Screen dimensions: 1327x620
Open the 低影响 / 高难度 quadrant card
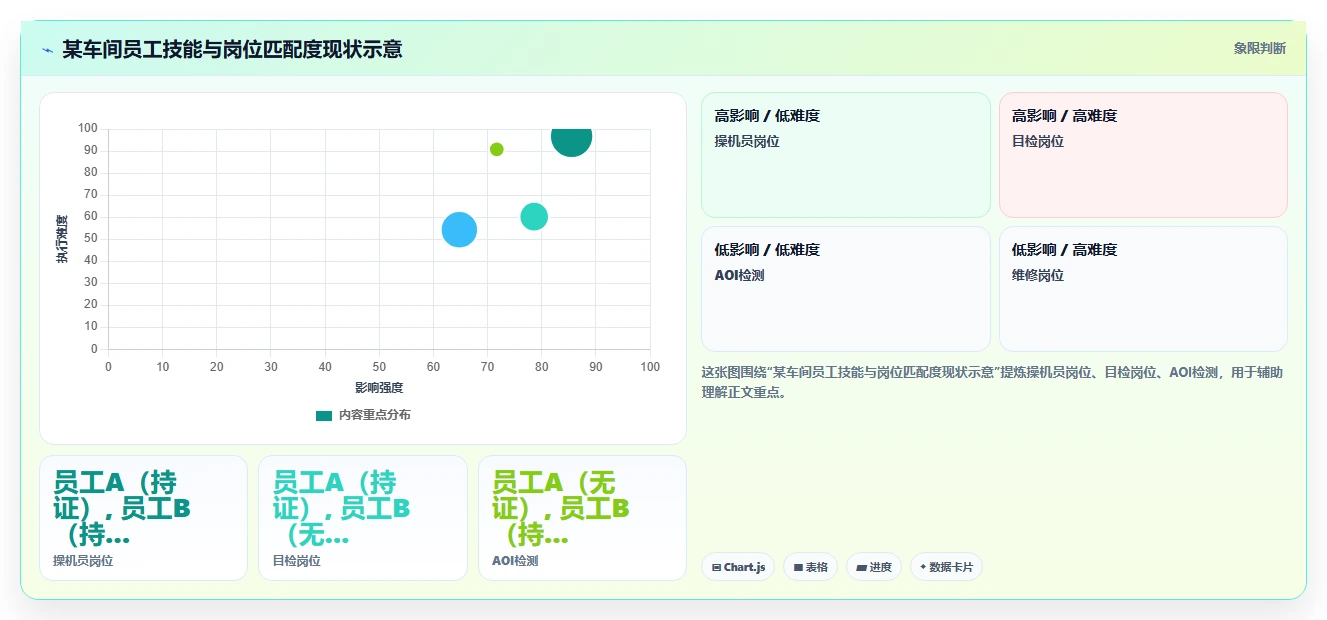[x=1143, y=289]
